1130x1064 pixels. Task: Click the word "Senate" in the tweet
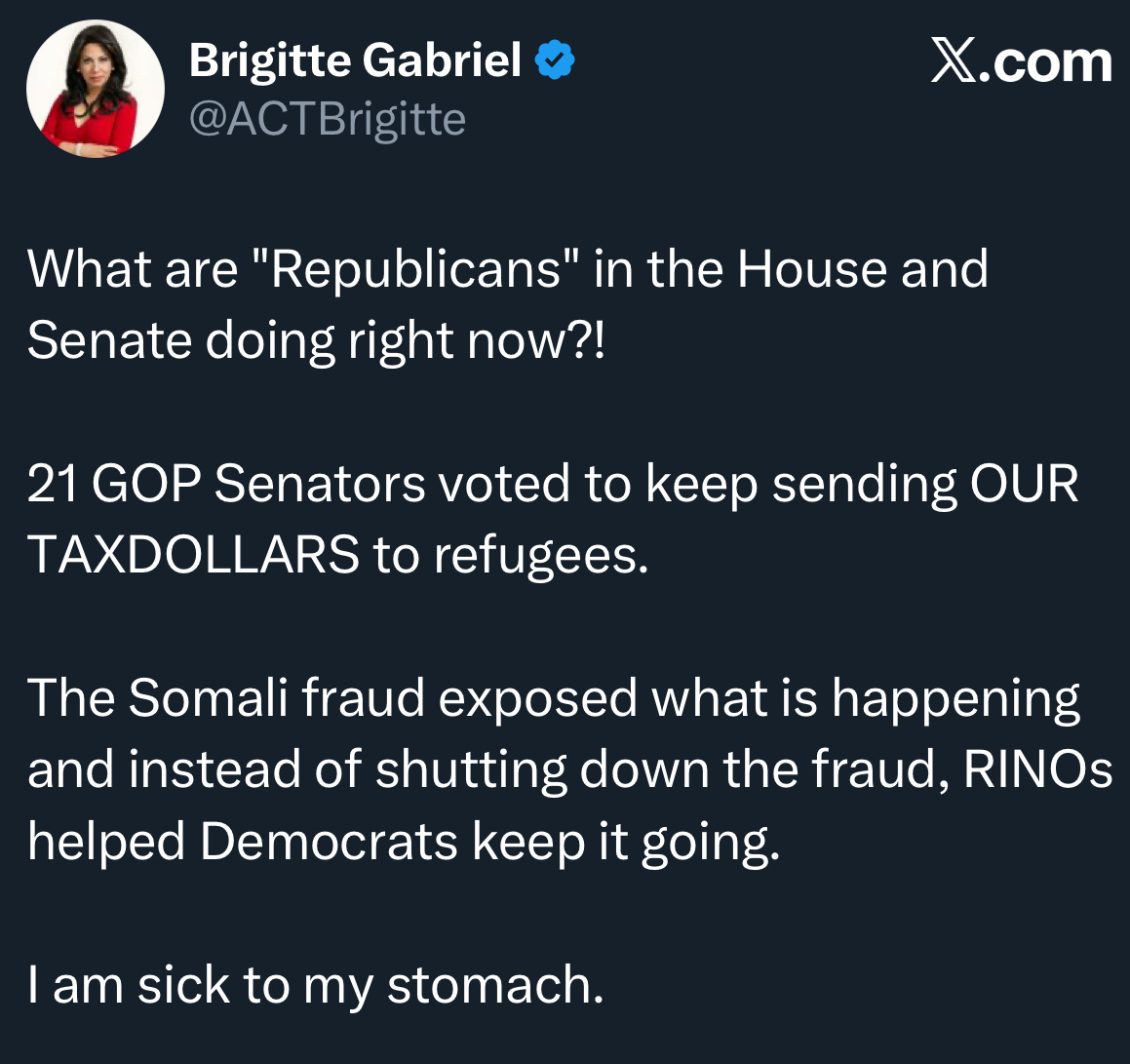tap(109, 340)
